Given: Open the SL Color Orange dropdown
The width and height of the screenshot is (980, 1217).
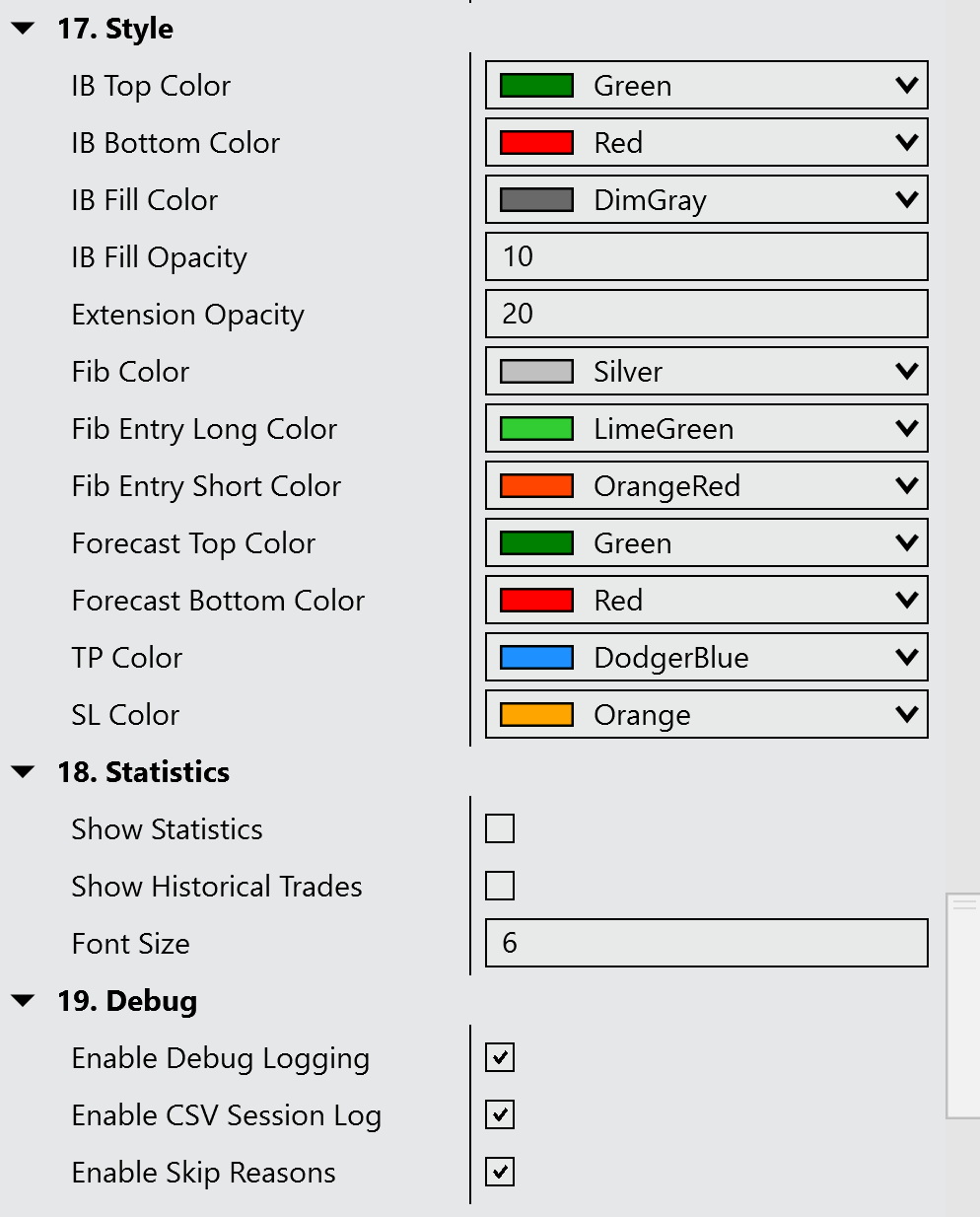Looking at the screenshot, I should click(706, 715).
